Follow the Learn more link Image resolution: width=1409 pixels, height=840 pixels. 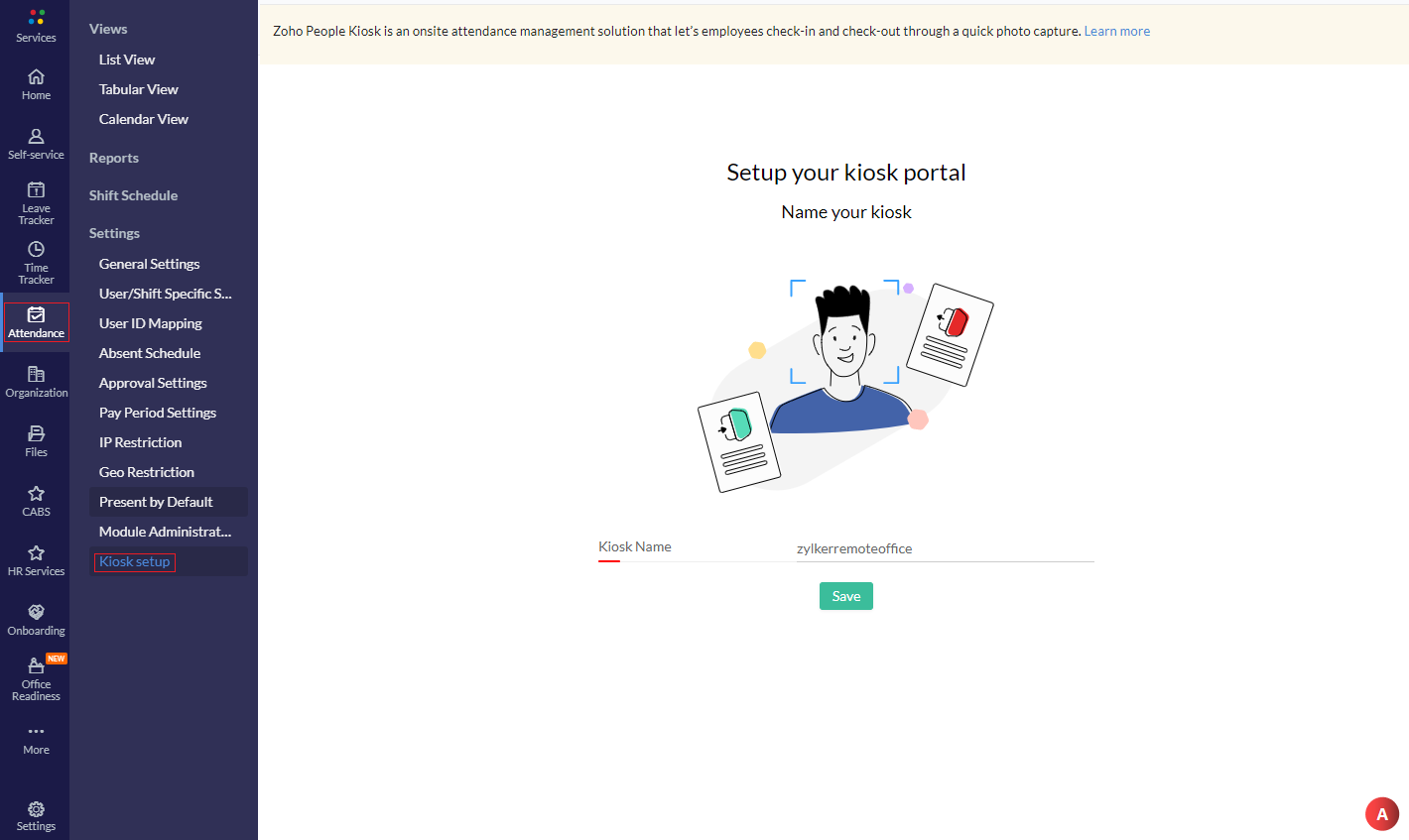1117,31
